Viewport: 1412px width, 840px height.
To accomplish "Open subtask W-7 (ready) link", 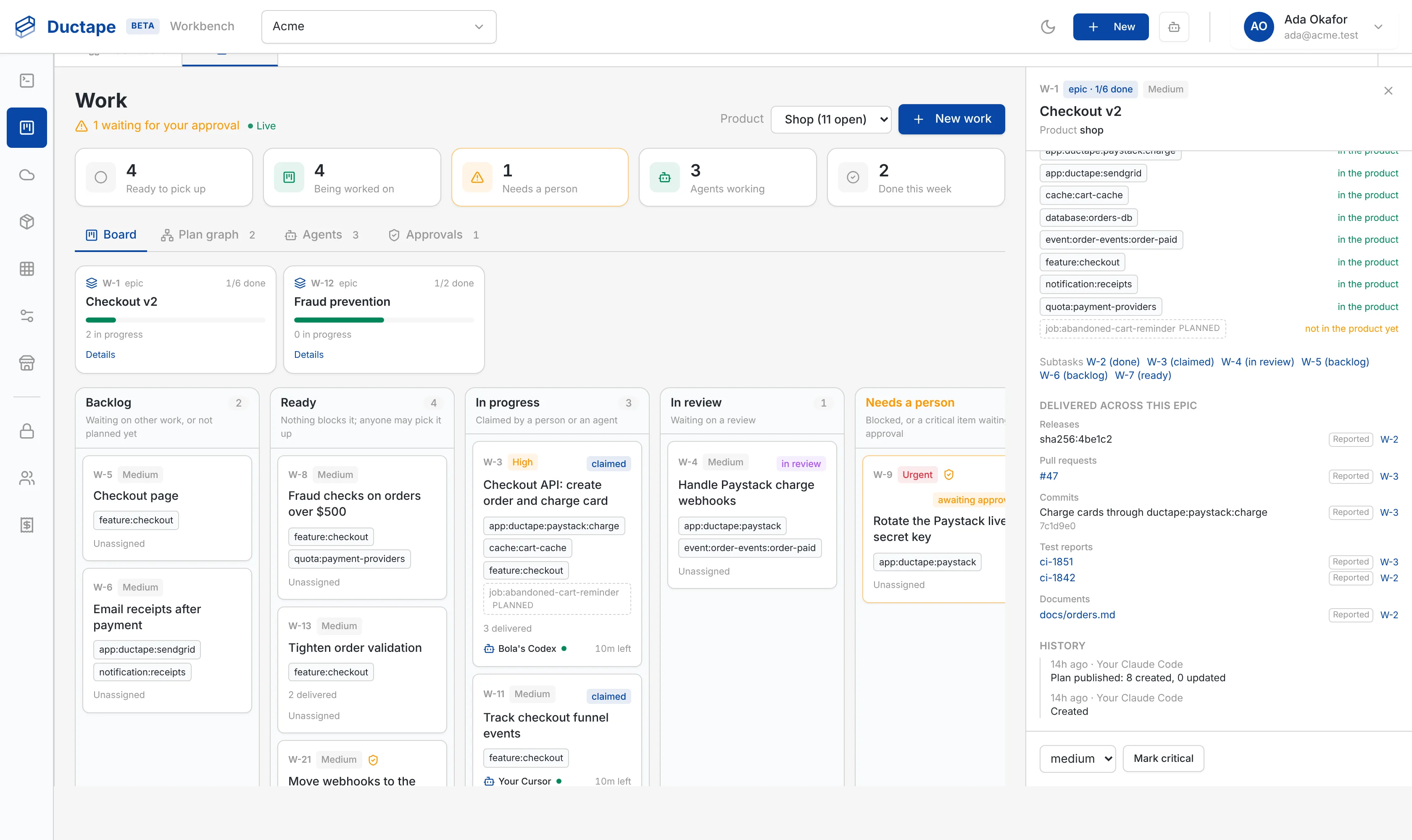I will [1143, 375].
